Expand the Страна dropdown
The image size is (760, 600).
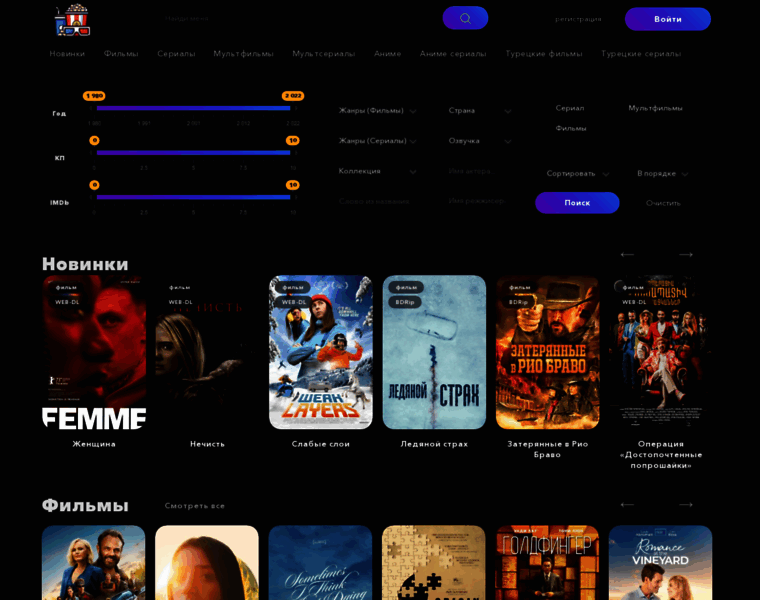[x=479, y=111]
